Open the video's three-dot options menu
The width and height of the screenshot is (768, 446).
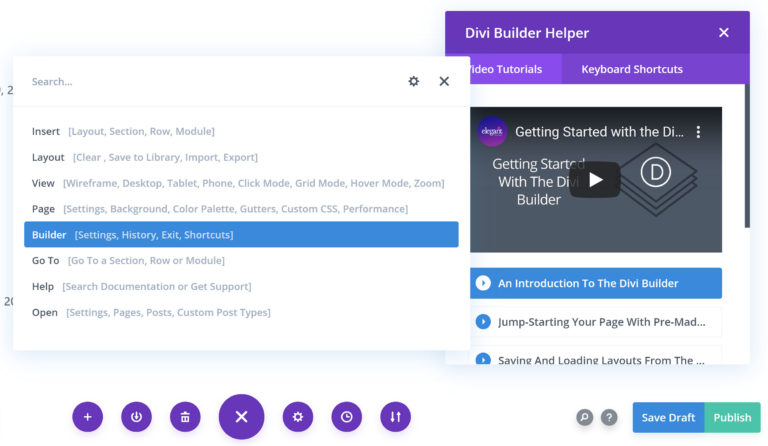click(x=698, y=132)
